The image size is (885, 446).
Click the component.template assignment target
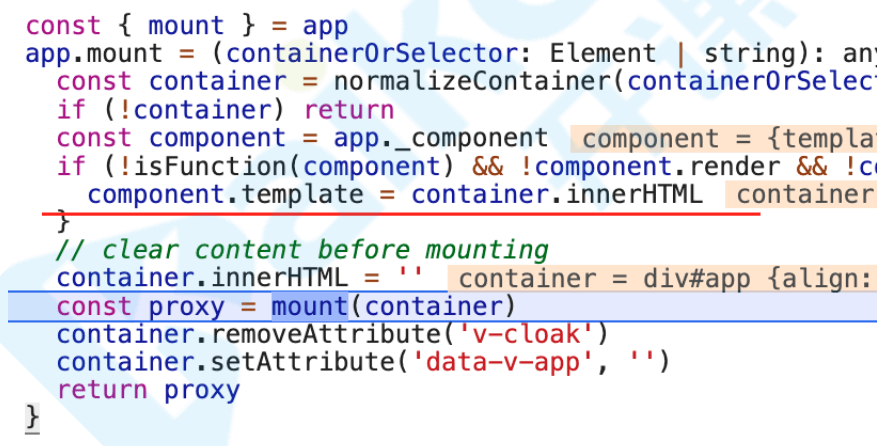tap(226, 195)
